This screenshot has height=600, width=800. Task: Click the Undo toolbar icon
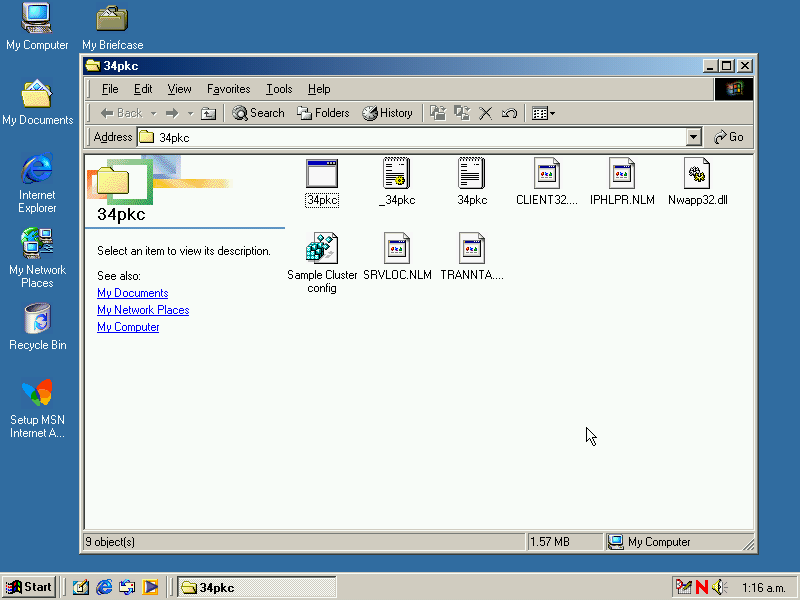pos(509,113)
